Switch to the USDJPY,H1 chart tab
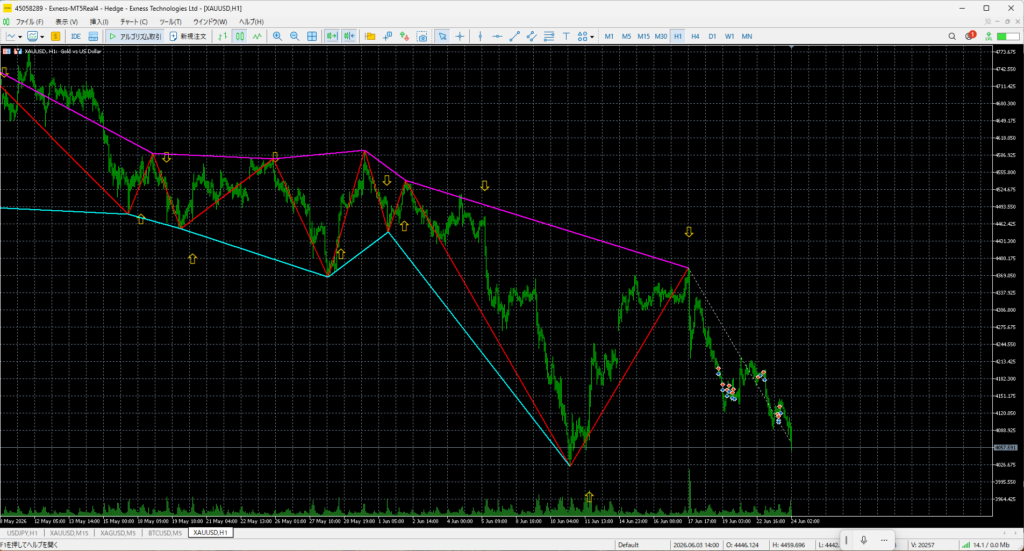 (x=22, y=533)
